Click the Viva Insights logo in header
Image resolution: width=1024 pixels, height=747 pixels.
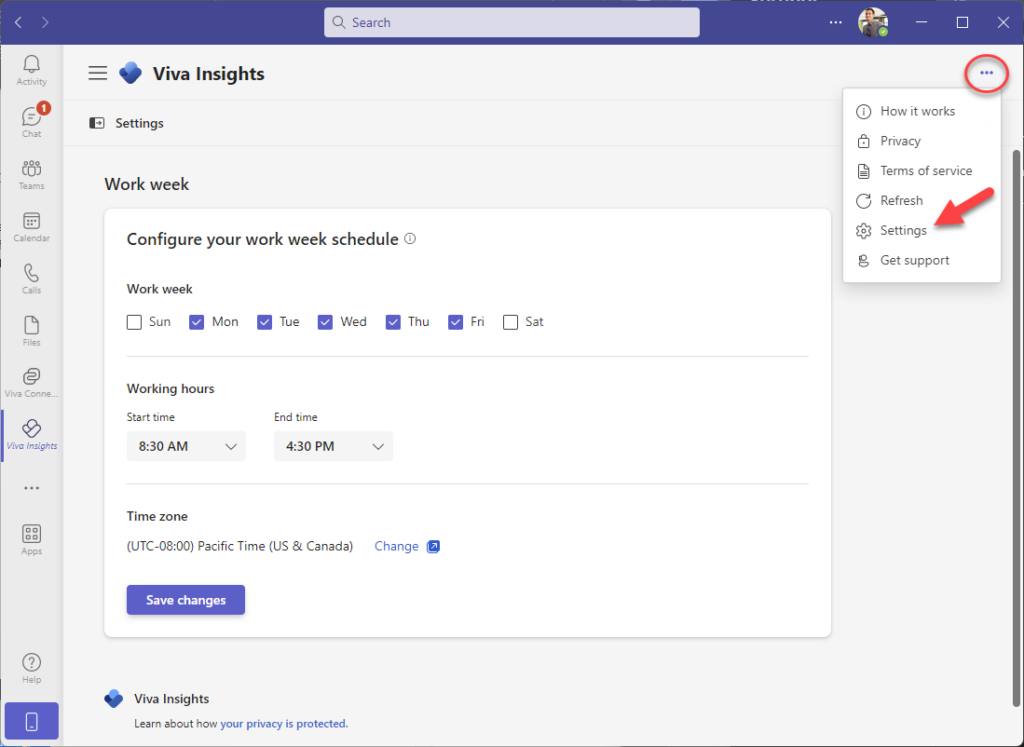point(131,72)
